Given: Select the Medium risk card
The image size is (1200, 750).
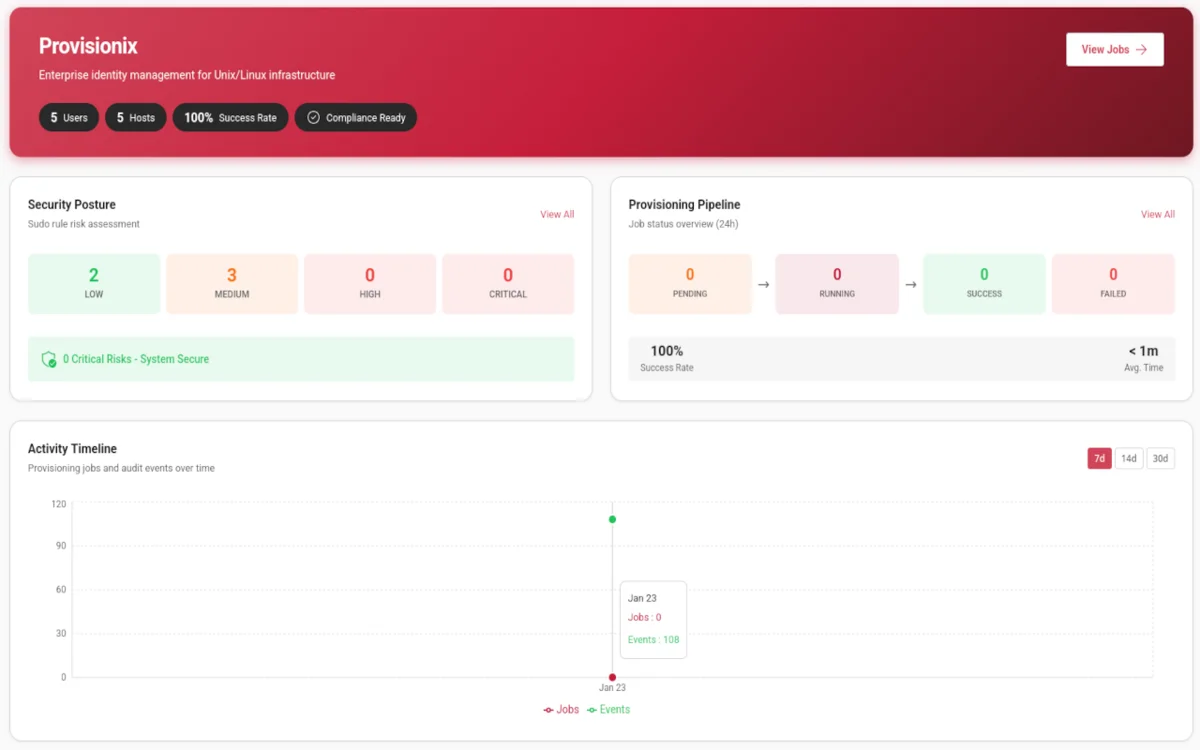Looking at the screenshot, I should pos(232,283).
